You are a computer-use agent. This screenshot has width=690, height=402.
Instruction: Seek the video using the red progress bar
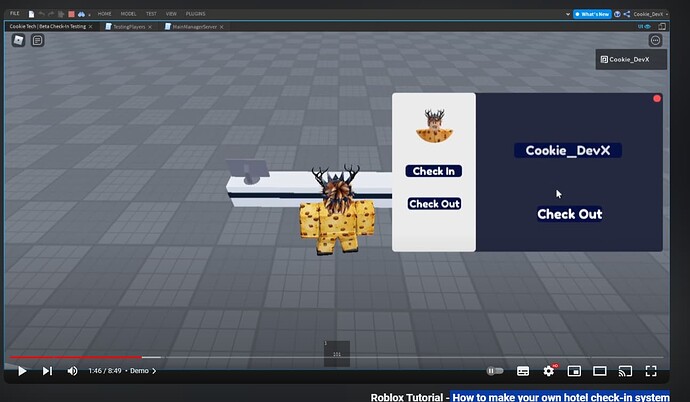(75, 357)
